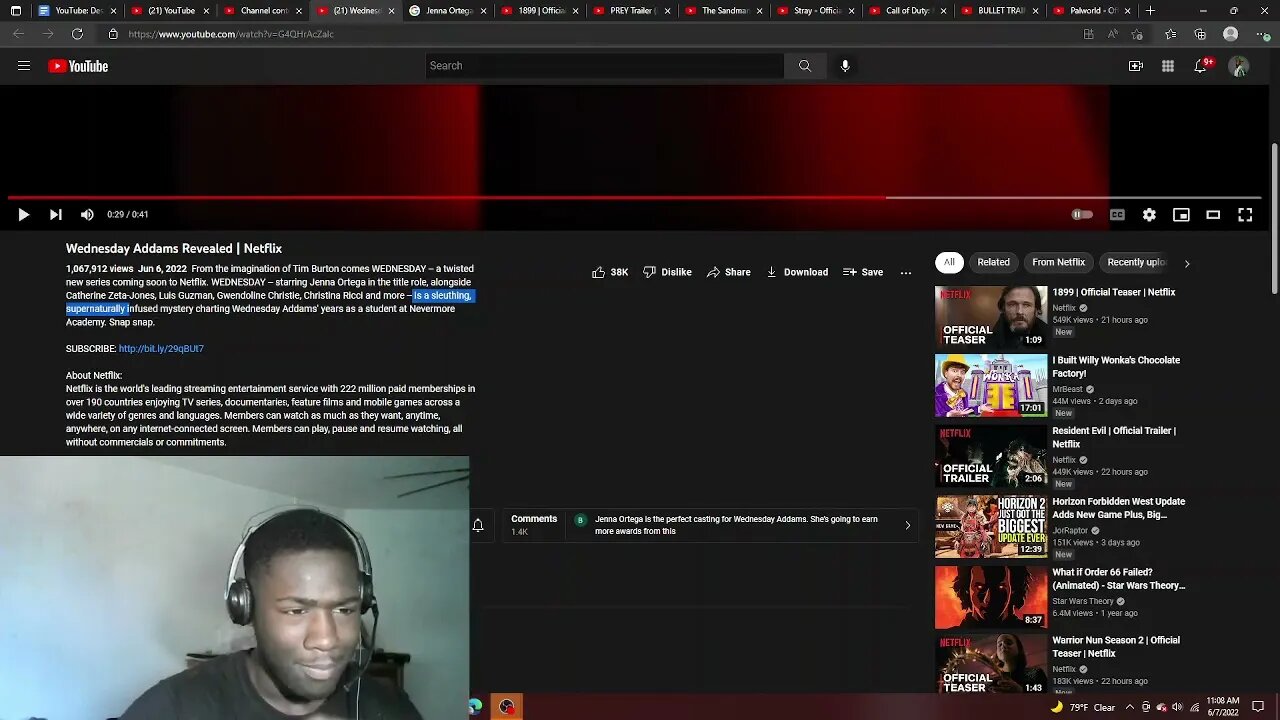Toggle closed captions
The image size is (1280, 720).
(1117, 214)
